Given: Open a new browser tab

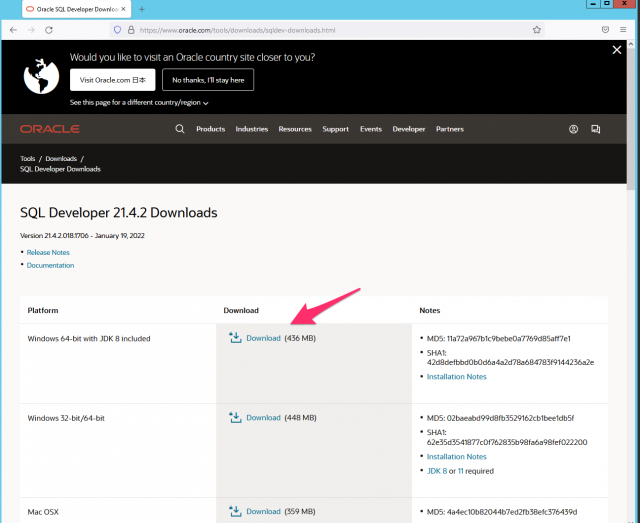Looking at the screenshot, I should click(x=142, y=9).
